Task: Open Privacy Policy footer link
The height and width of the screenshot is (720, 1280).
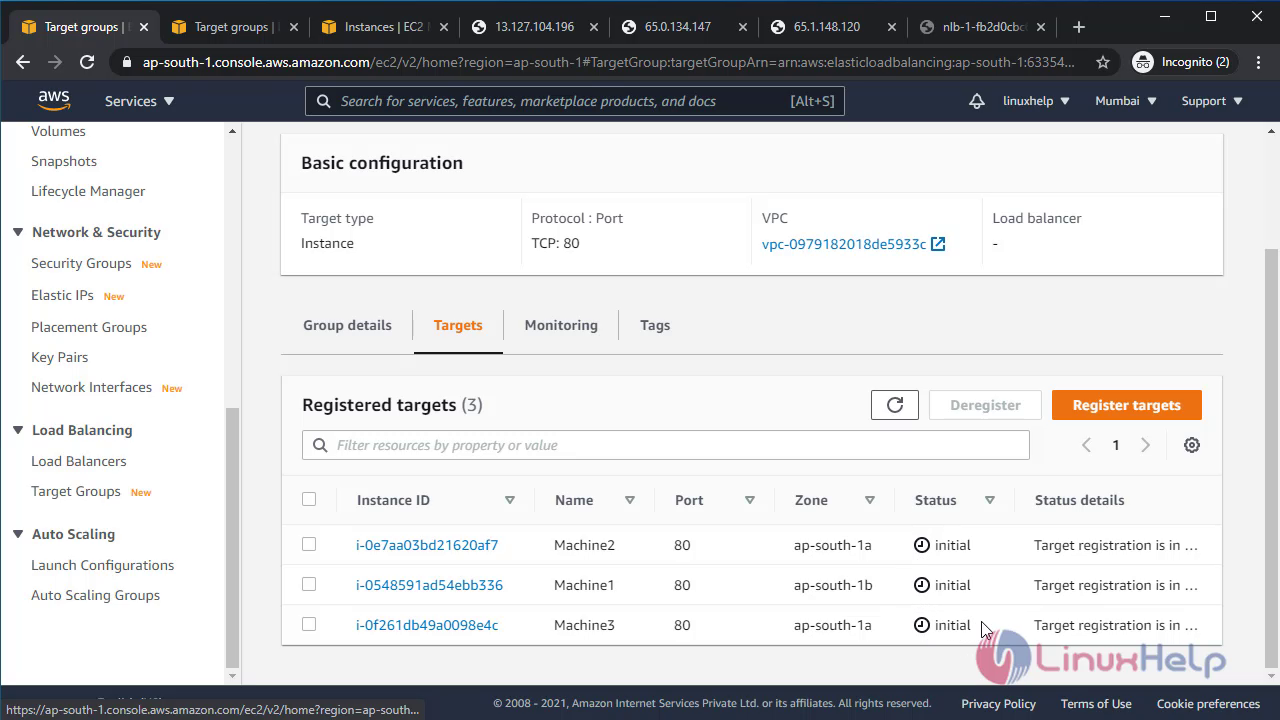Action: (x=998, y=704)
